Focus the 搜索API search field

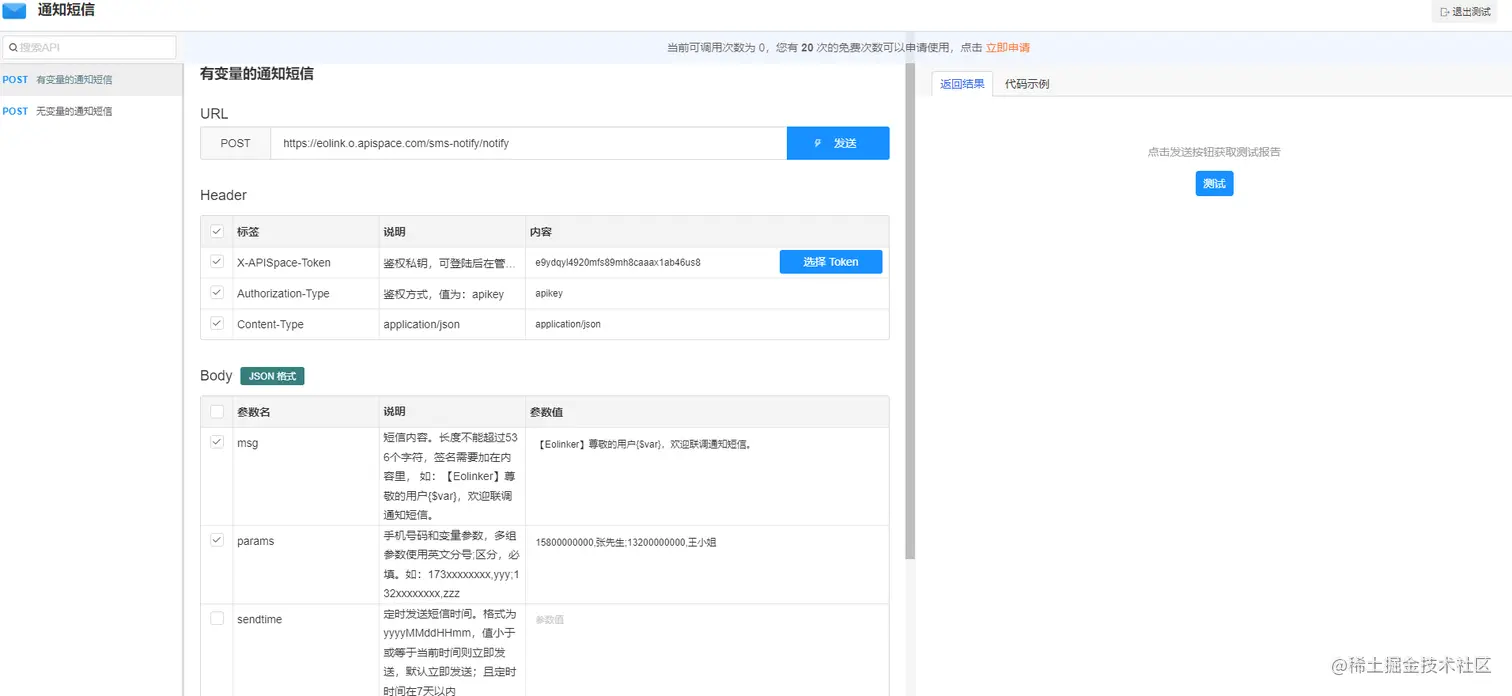[90, 47]
